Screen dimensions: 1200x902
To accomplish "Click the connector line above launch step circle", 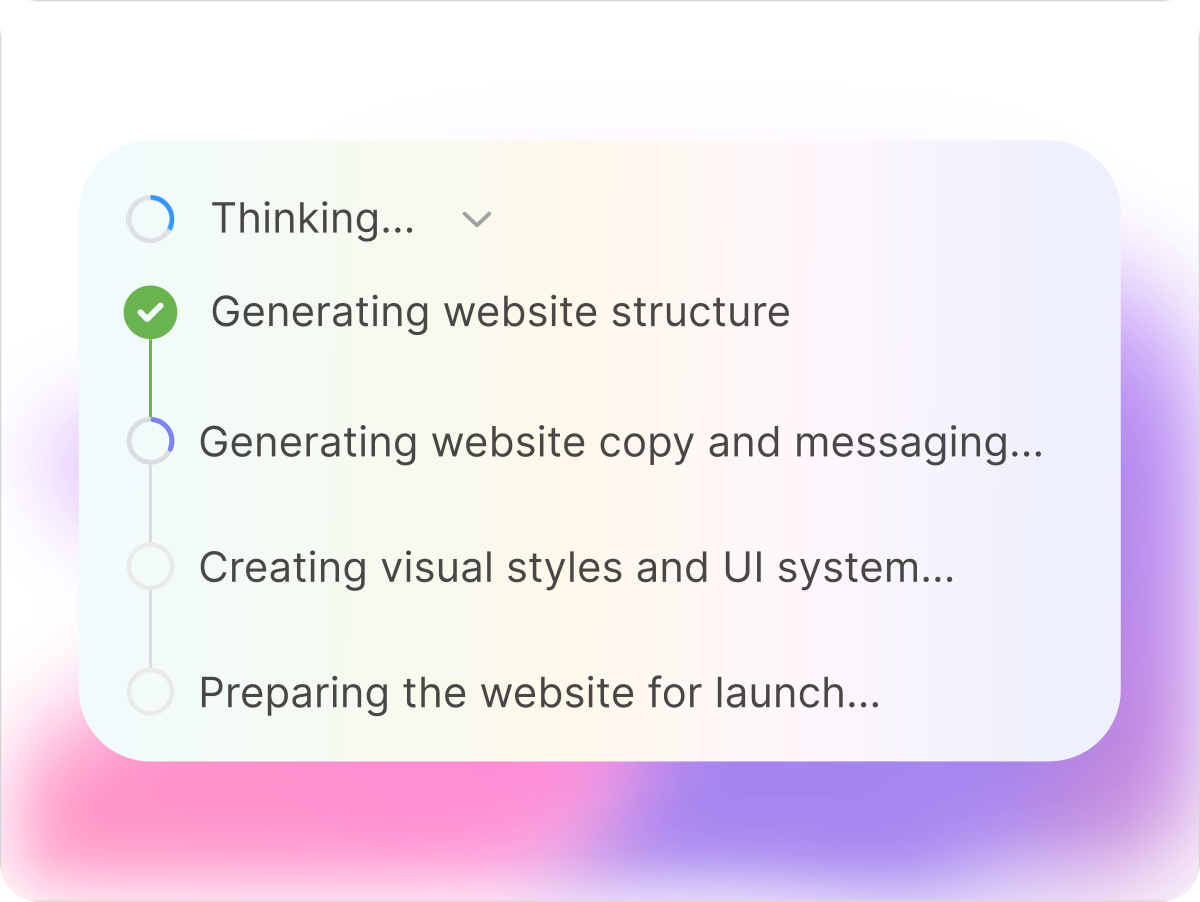I will pos(150,629).
